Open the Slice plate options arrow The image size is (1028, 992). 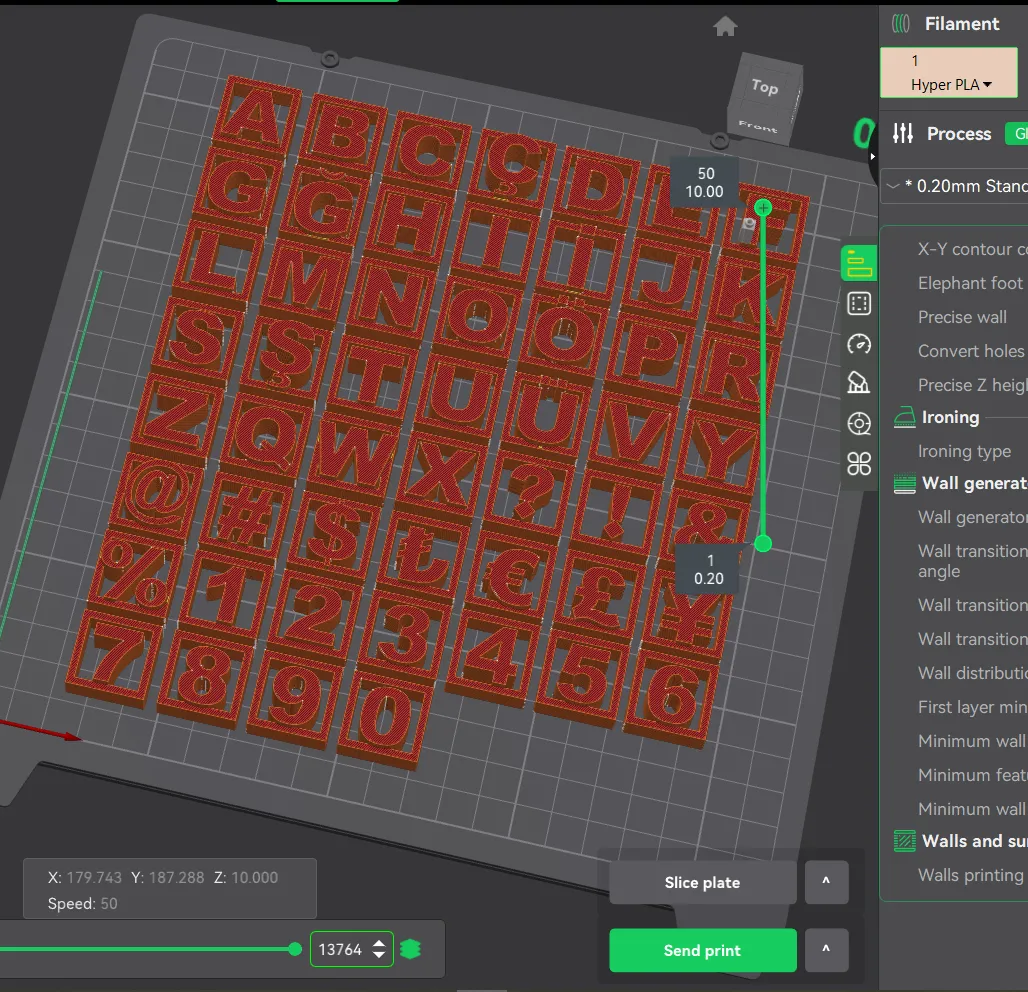tap(827, 882)
